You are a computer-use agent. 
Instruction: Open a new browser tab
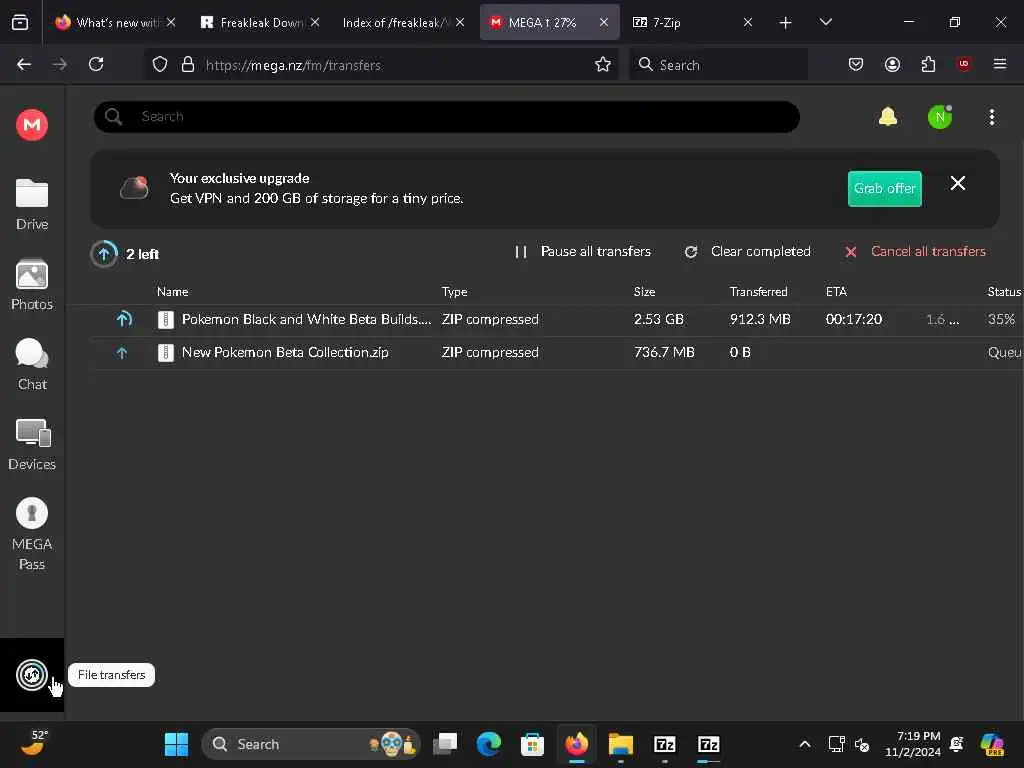pos(785,23)
